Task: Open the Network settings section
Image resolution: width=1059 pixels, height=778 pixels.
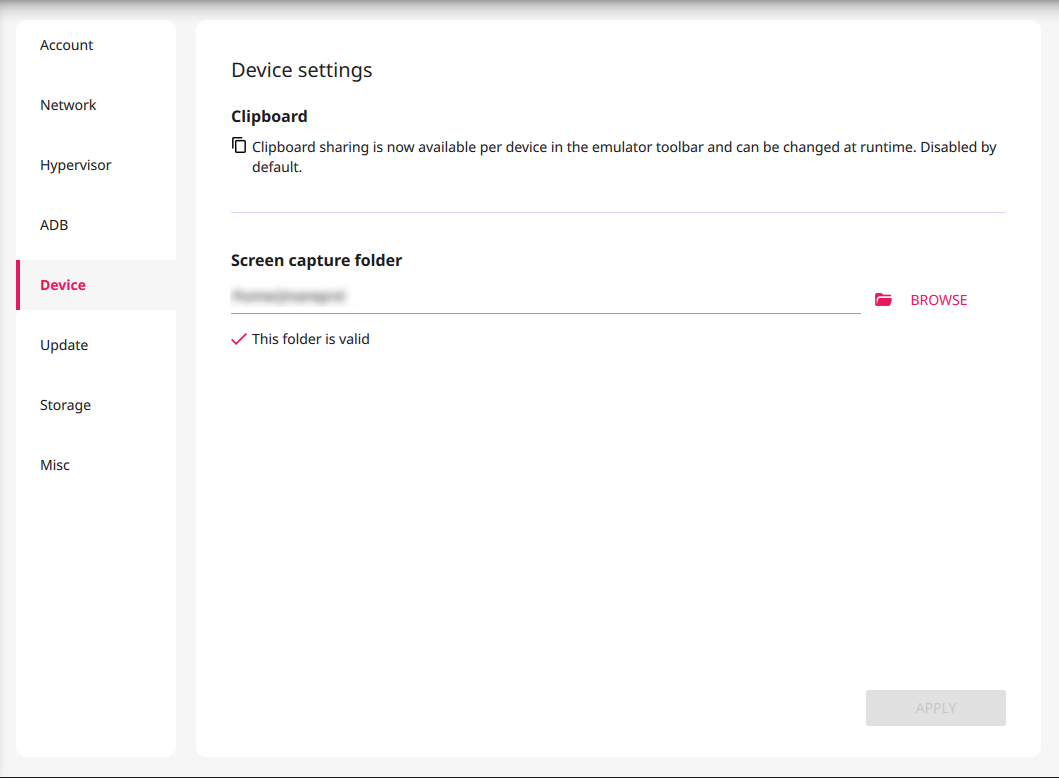Action: [x=68, y=105]
